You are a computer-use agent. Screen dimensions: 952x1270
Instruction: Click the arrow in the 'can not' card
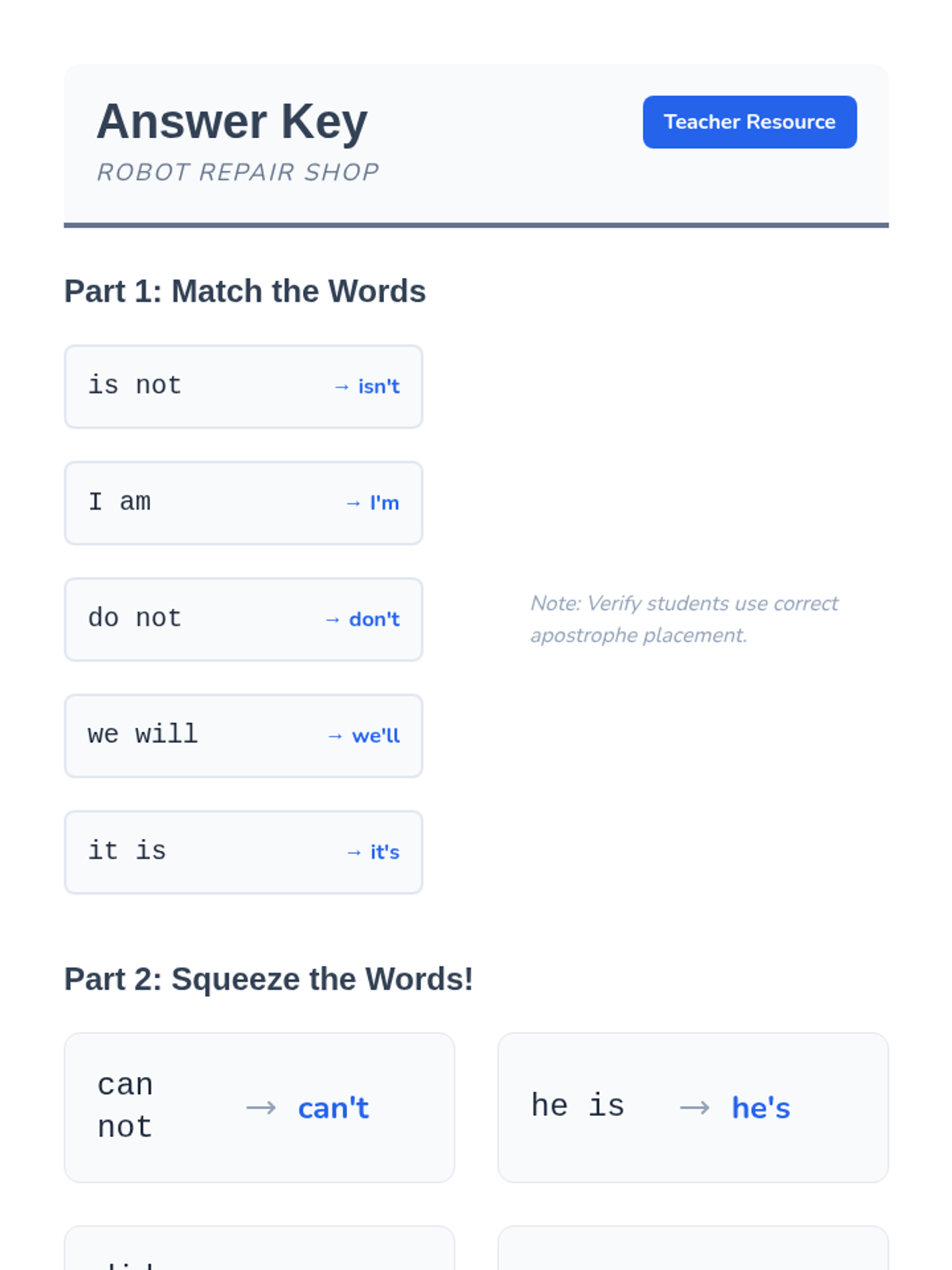[x=261, y=1107]
